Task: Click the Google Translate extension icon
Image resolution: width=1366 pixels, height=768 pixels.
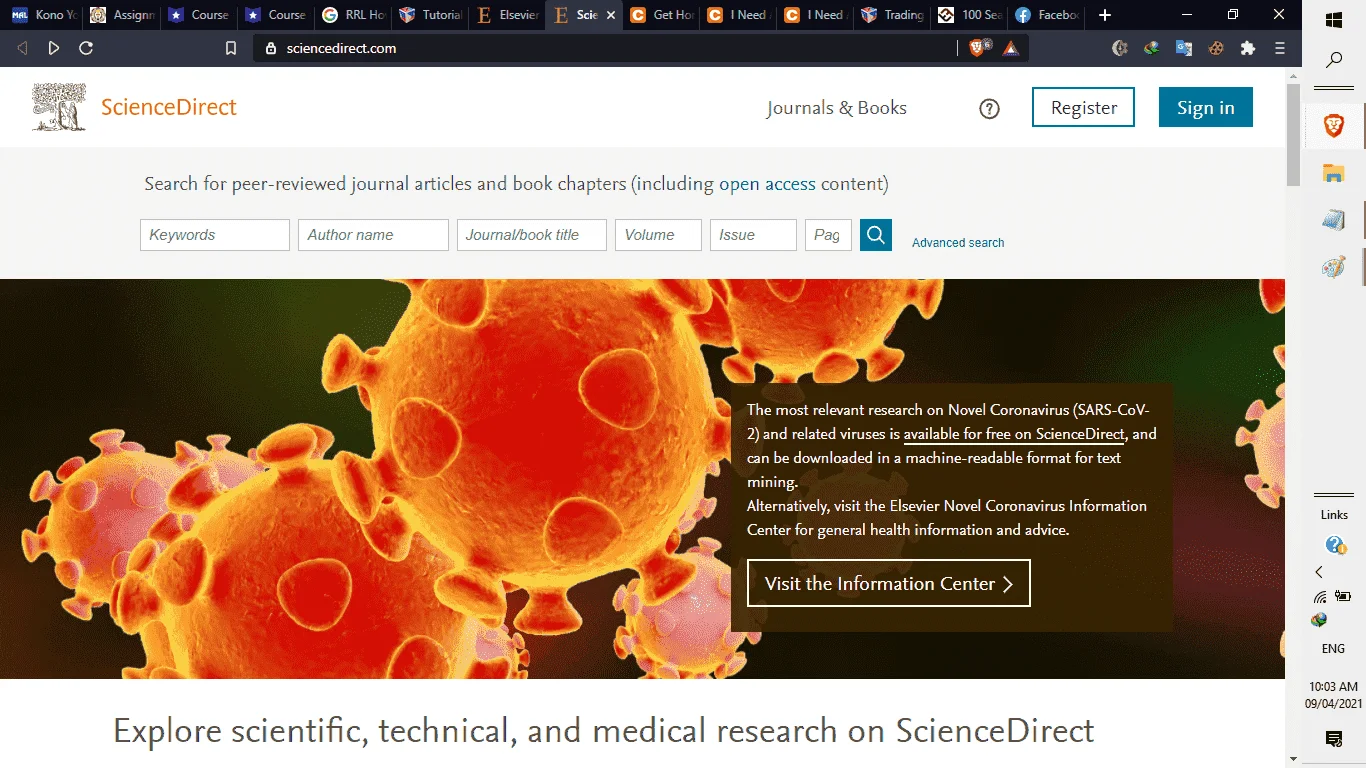Action: 1184,48
